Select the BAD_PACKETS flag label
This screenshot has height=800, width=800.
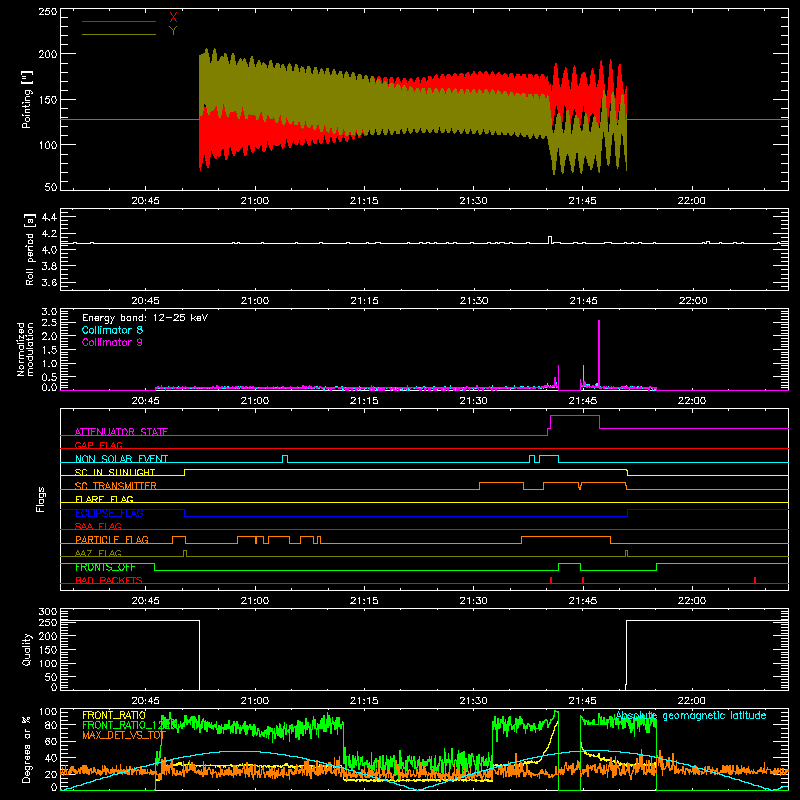click(109, 580)
